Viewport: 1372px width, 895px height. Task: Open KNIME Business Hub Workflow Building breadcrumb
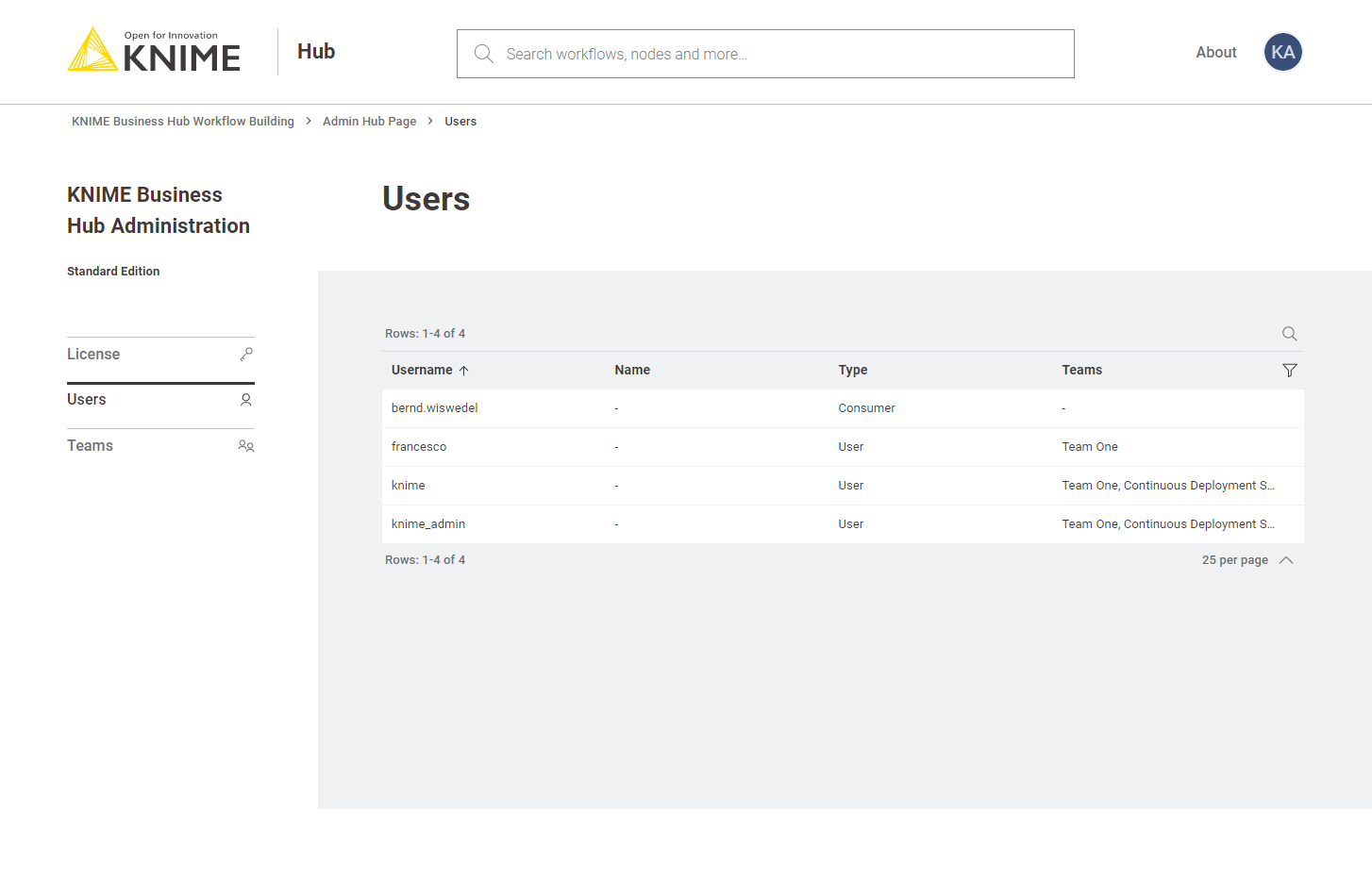click(x=183, y=122)
